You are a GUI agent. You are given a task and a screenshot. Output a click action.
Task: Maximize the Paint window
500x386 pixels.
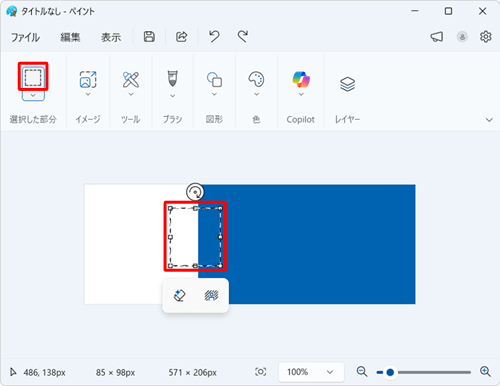coord(448,11)
